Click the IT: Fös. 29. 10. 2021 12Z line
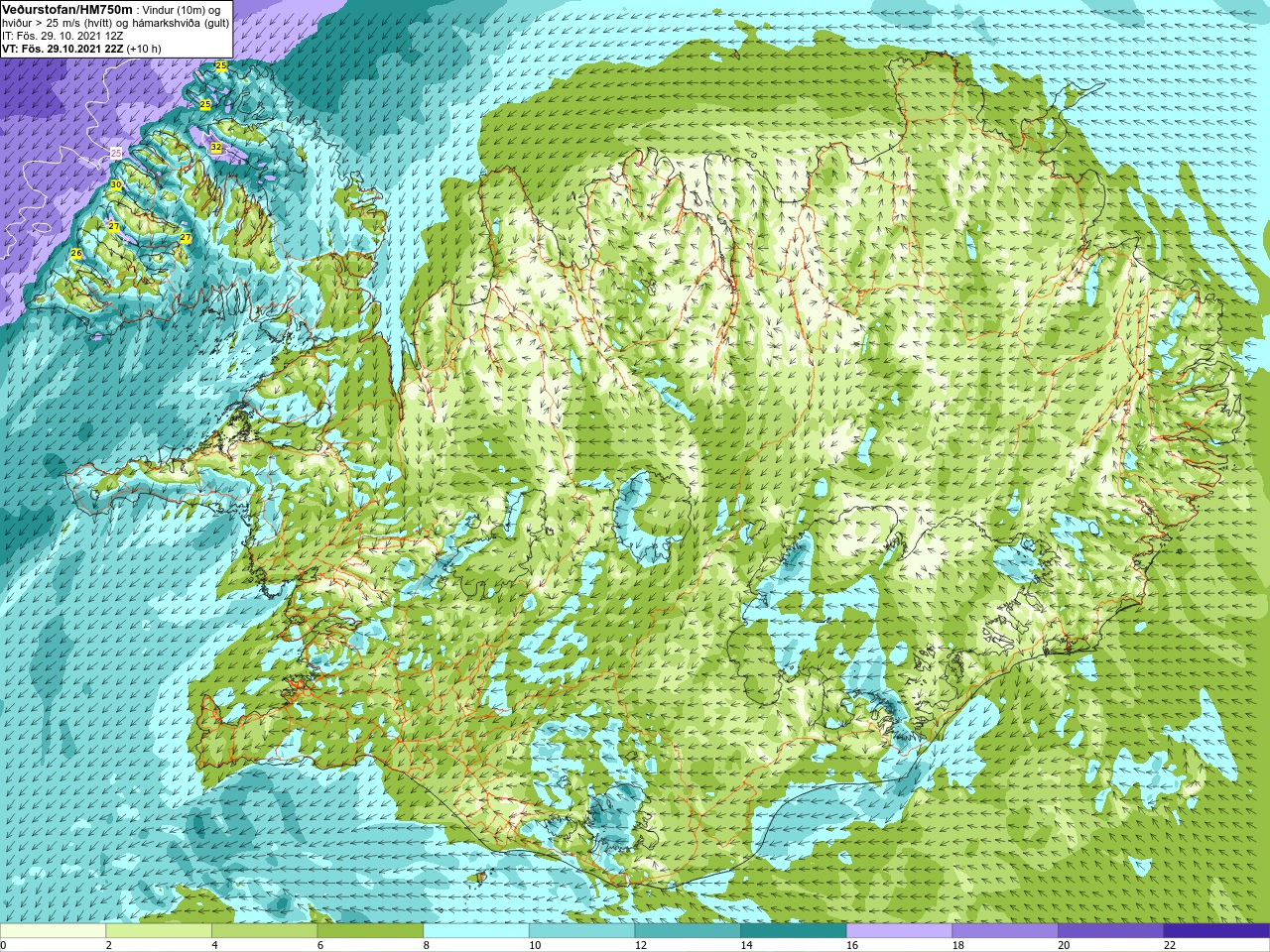 coord(63,36)
